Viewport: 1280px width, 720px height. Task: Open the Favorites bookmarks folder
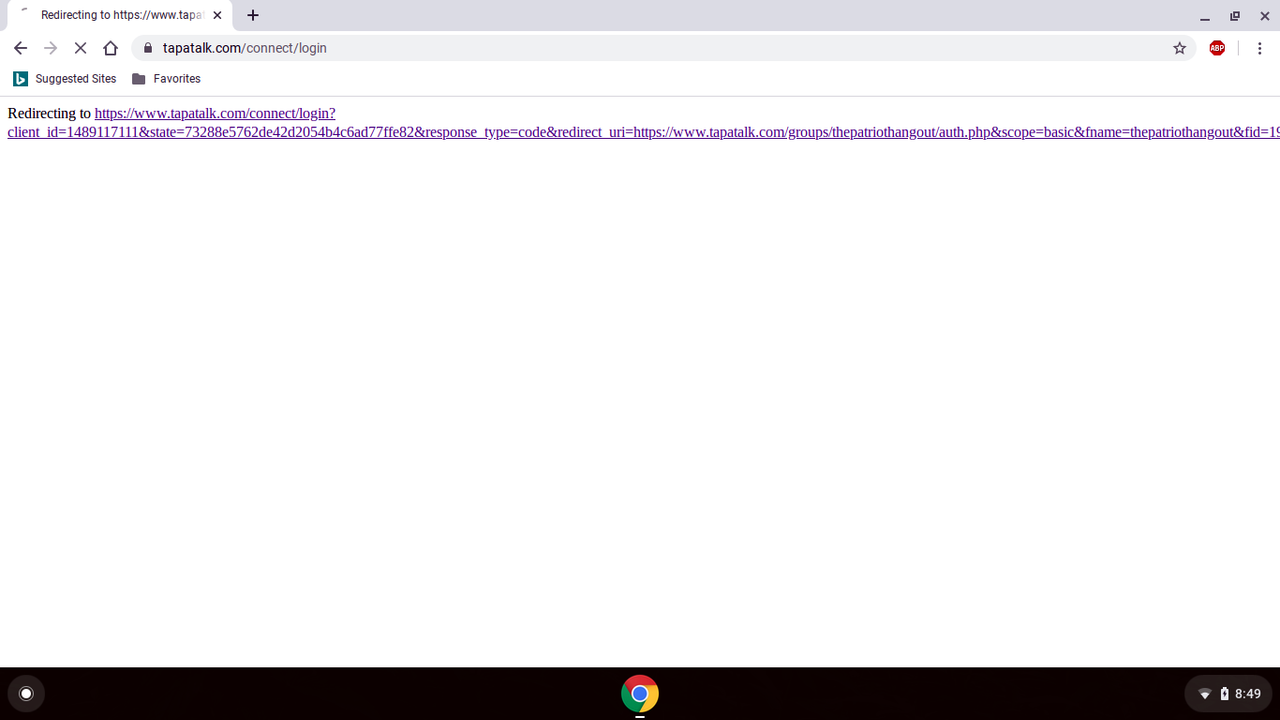pyautogui.click(x=166, y=78)
